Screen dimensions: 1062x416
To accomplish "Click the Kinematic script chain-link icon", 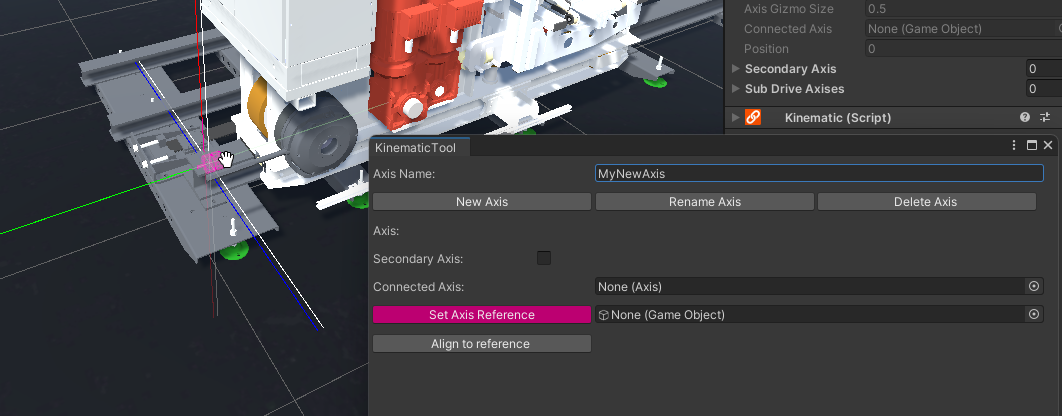I will pyautogui.click(x=754, y=118).
